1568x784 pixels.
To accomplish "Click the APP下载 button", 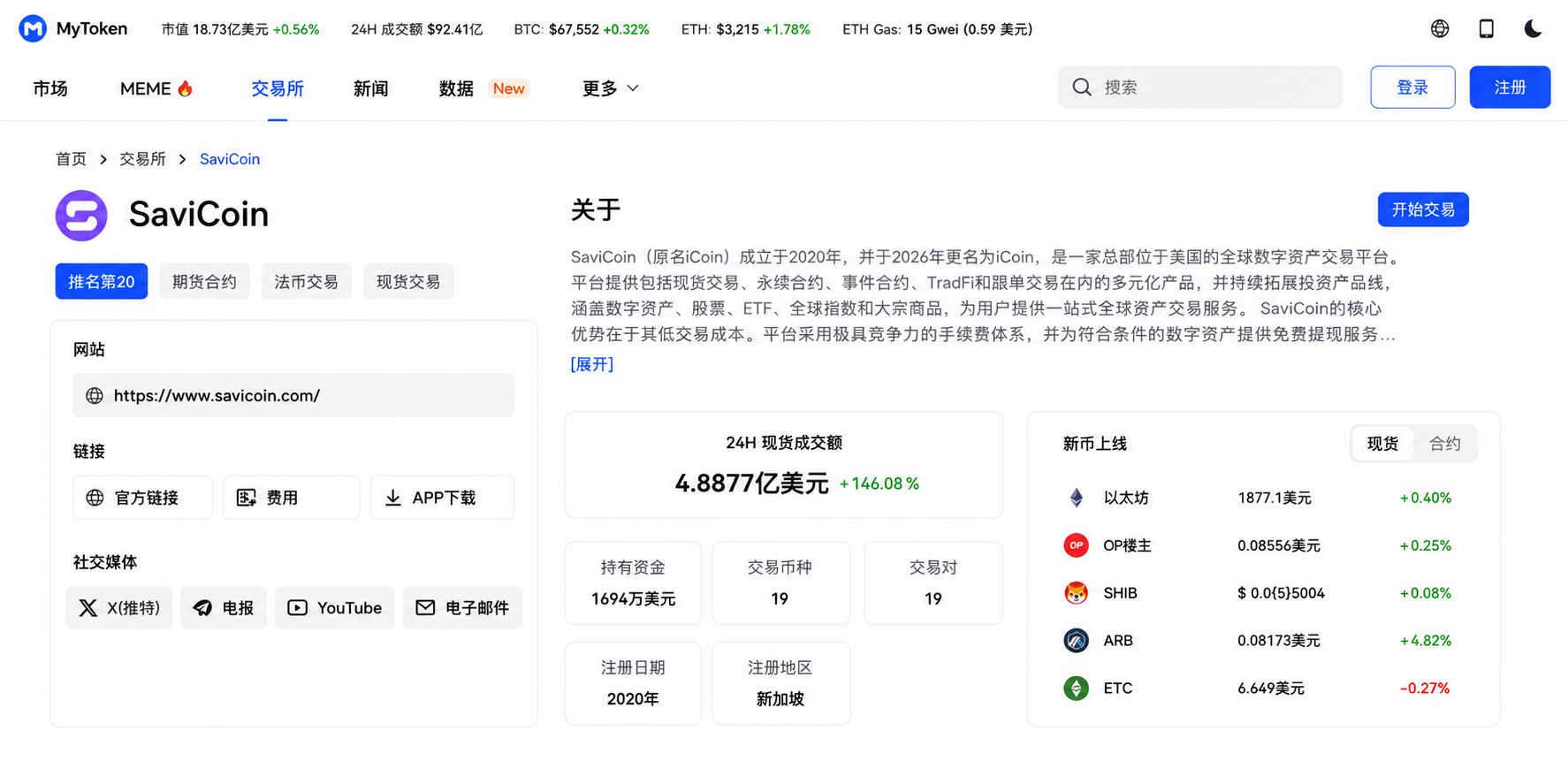I will 442,498.
